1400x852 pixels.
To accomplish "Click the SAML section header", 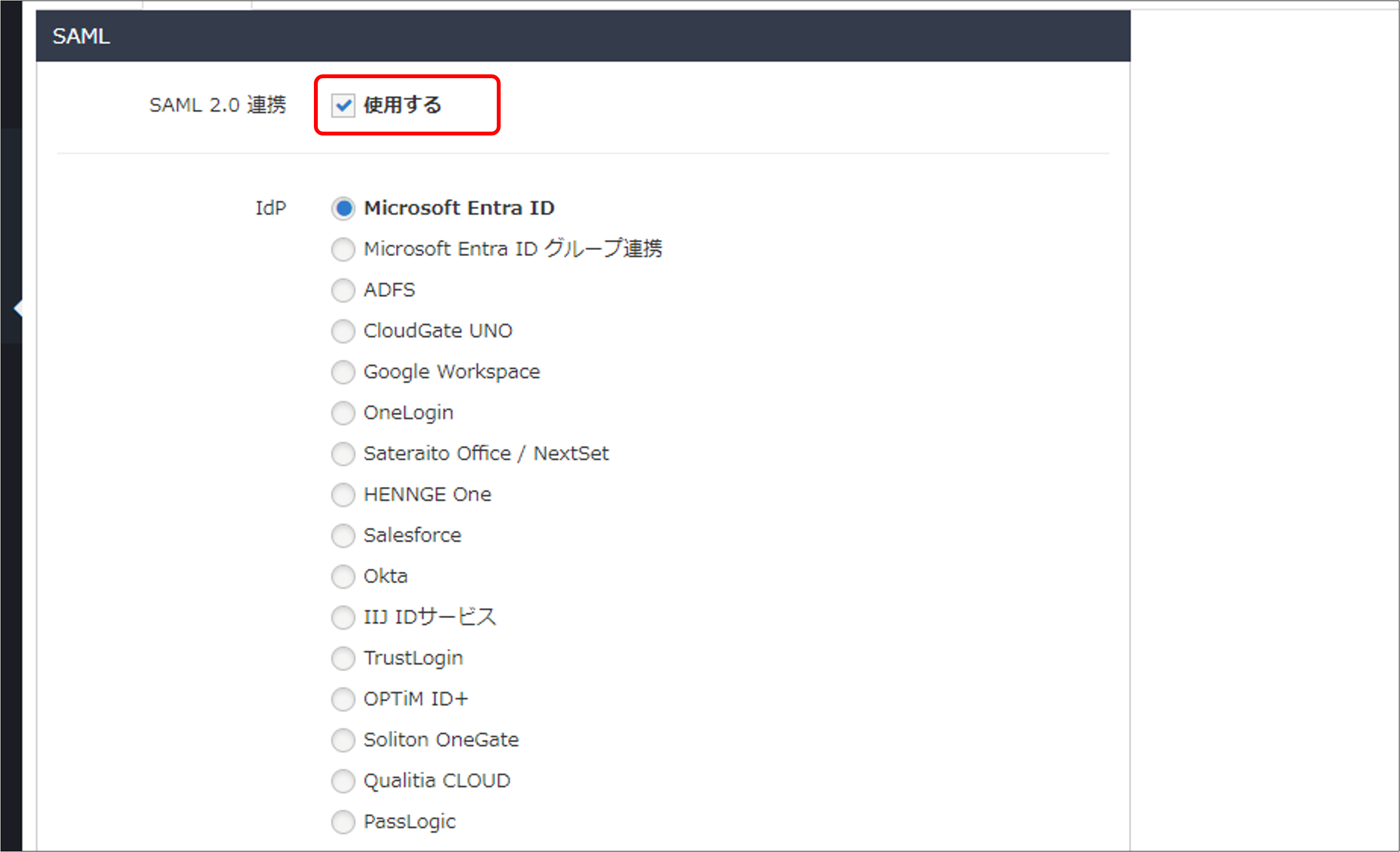I will tap(82, 36).
